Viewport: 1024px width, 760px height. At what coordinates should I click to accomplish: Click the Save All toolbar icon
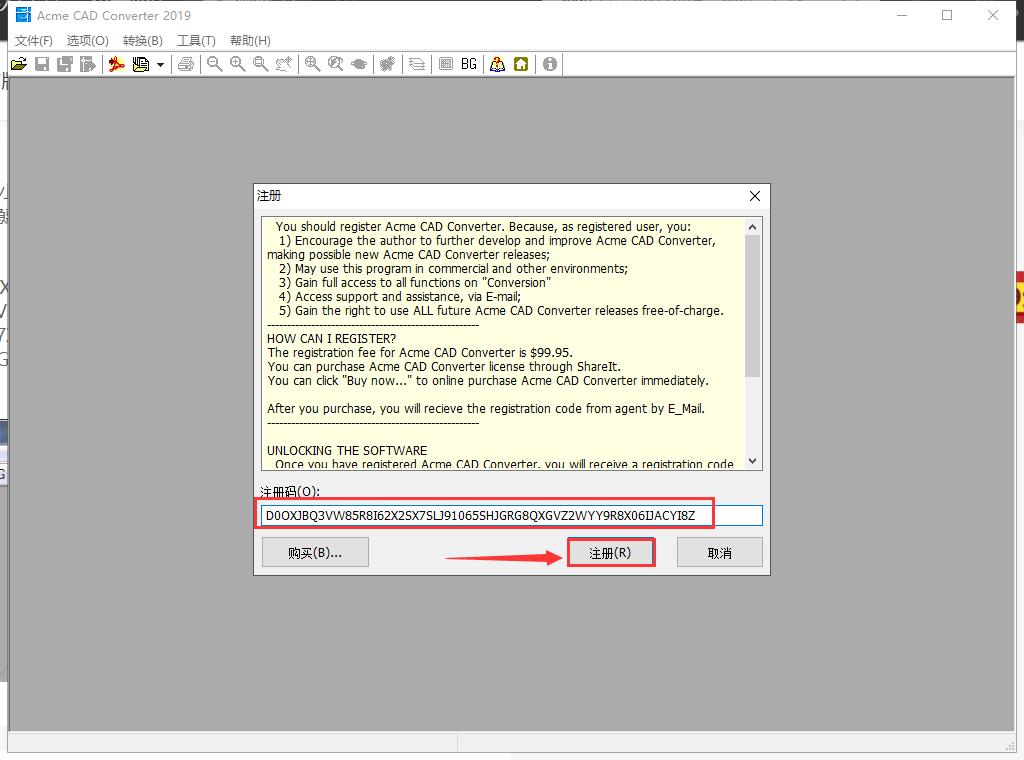(x=65, y=64)
